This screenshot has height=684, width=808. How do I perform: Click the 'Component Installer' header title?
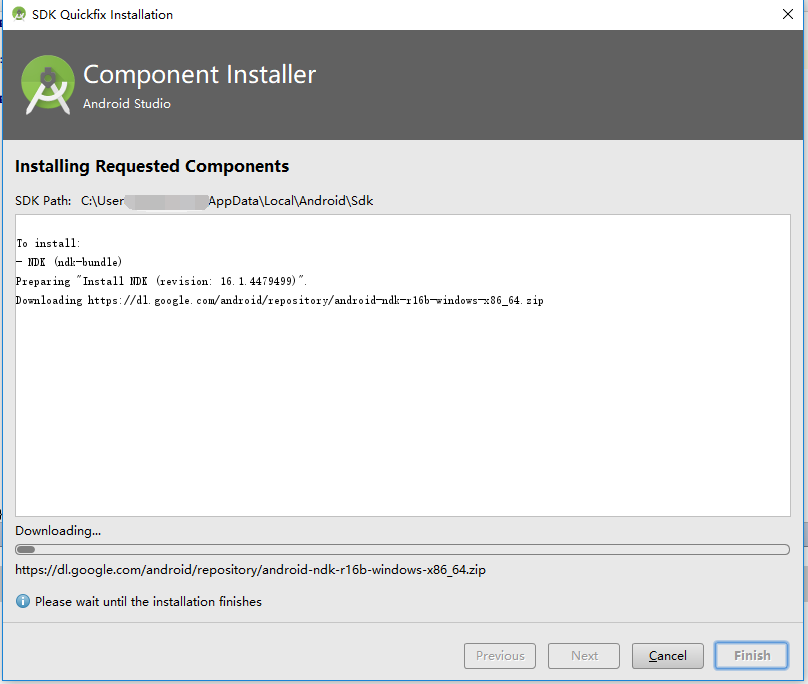point(199,75)
